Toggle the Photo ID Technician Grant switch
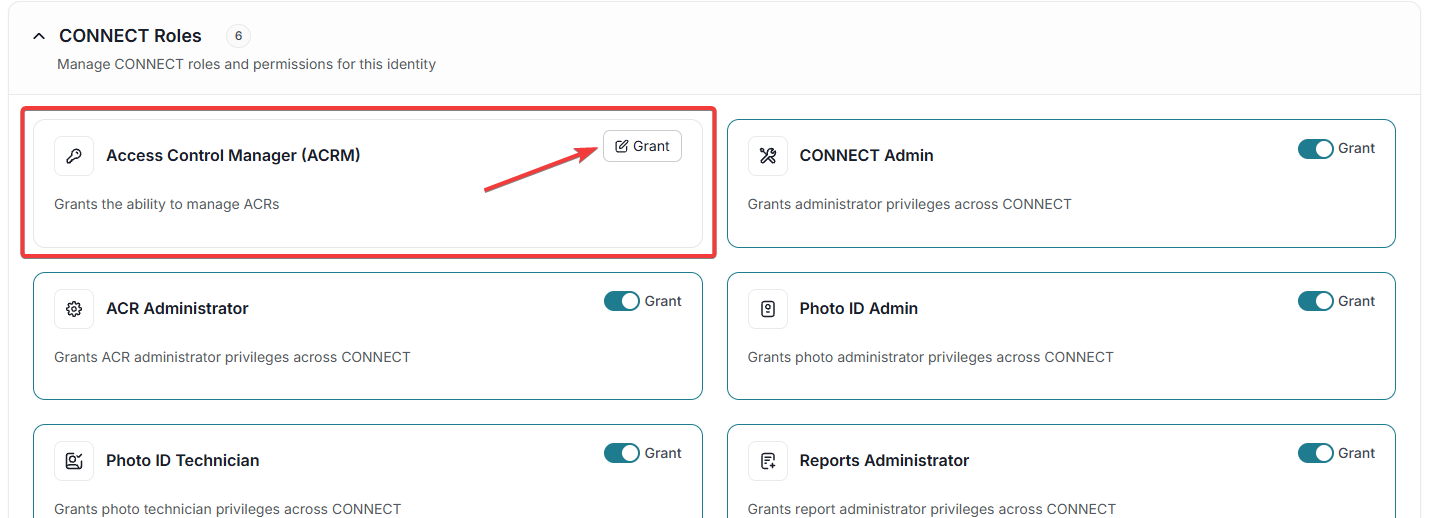Image resolution: width=1433 pixels, height=518 pixels. pyautogui.click(x=621, y=454)
